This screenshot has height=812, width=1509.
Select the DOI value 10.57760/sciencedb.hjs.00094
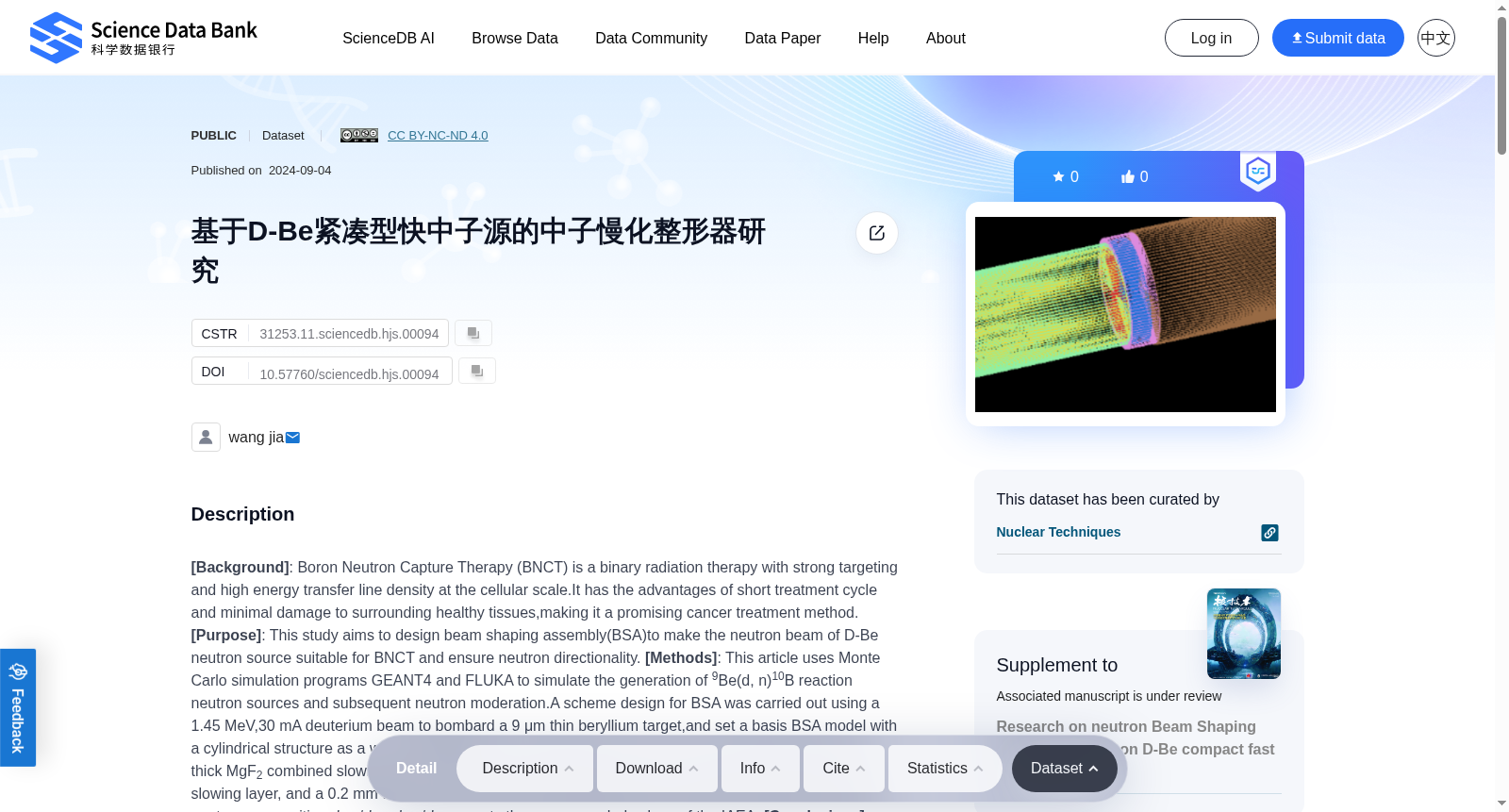coord(349,374)
